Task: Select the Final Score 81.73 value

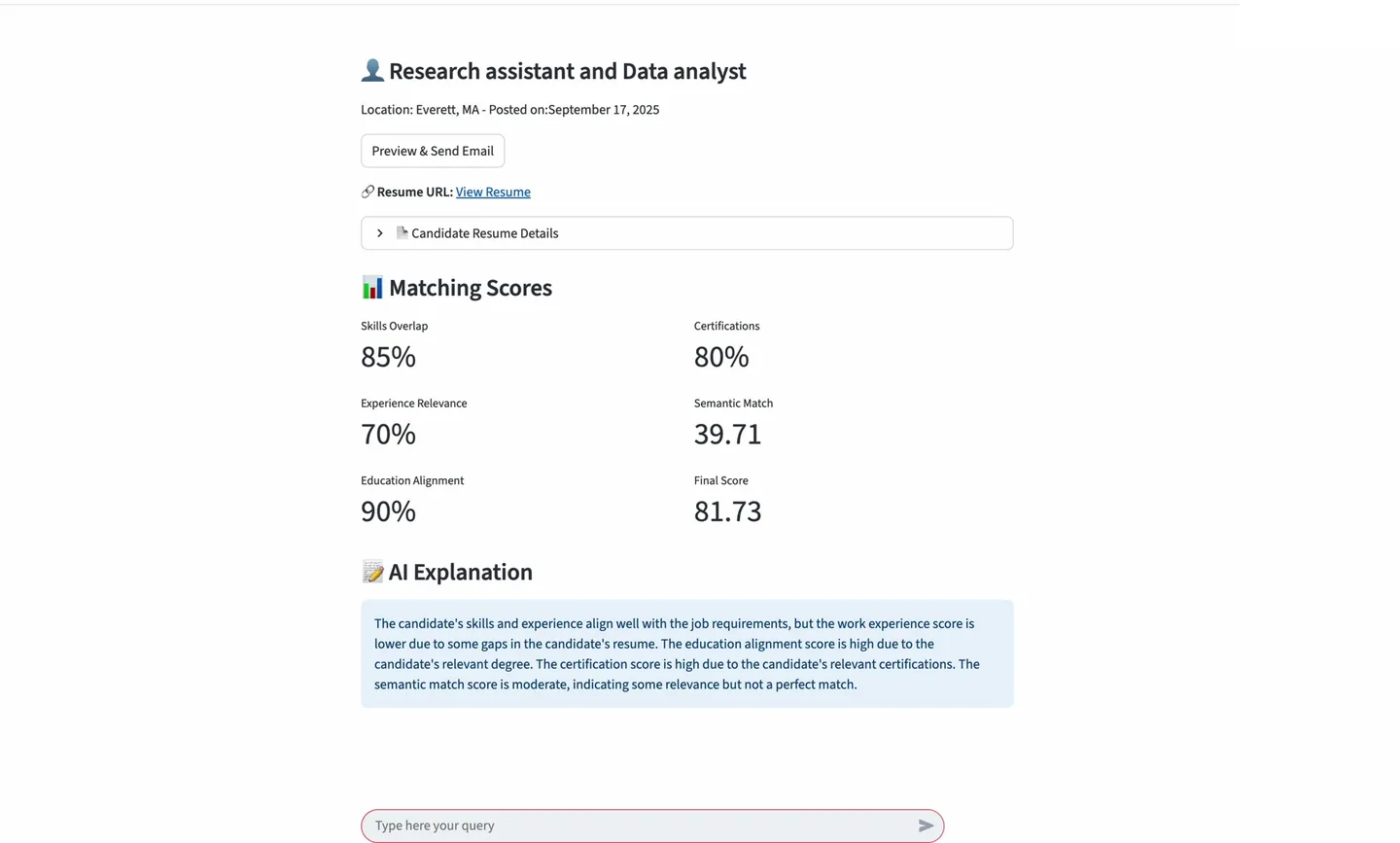Action: (727, 510)
